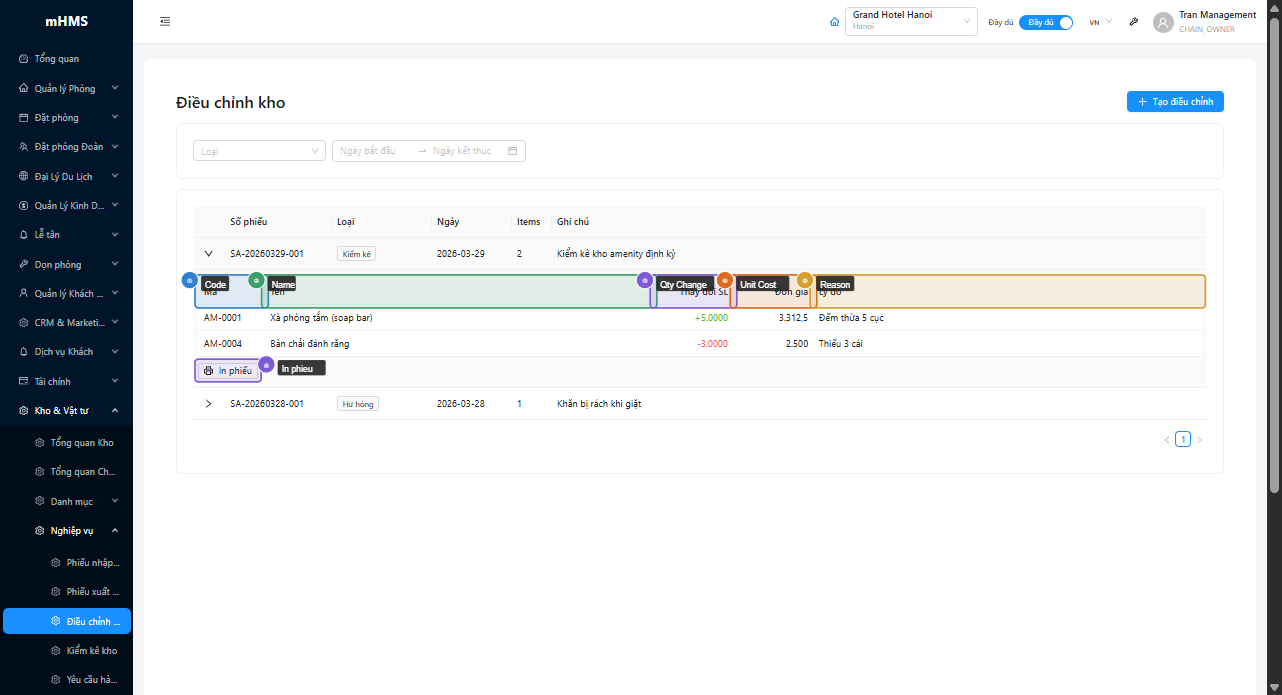Click the home icon beside hotel selector

[834, 22]
